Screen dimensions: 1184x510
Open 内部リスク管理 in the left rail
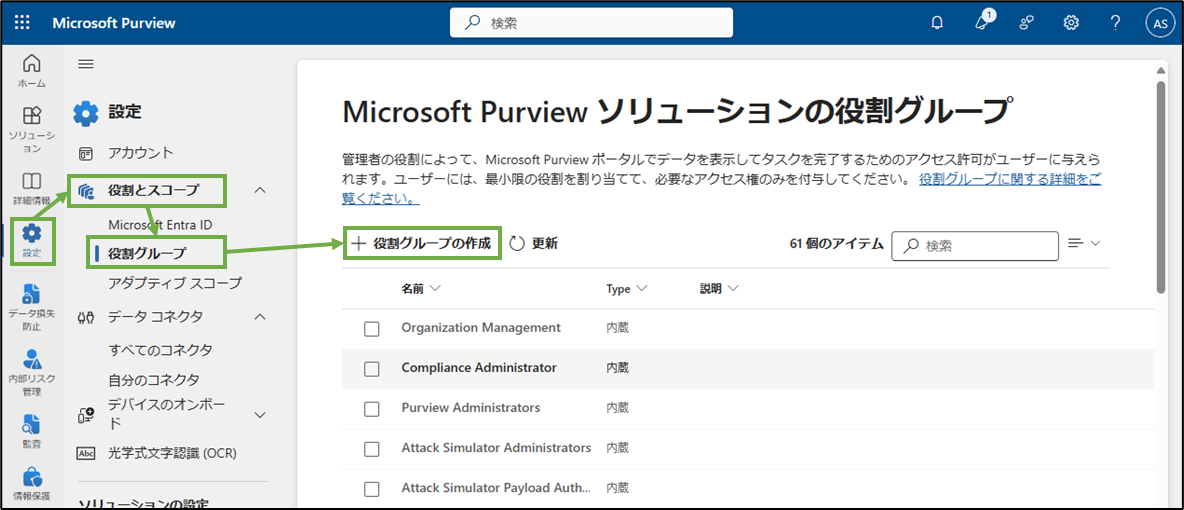pos(32,372)
